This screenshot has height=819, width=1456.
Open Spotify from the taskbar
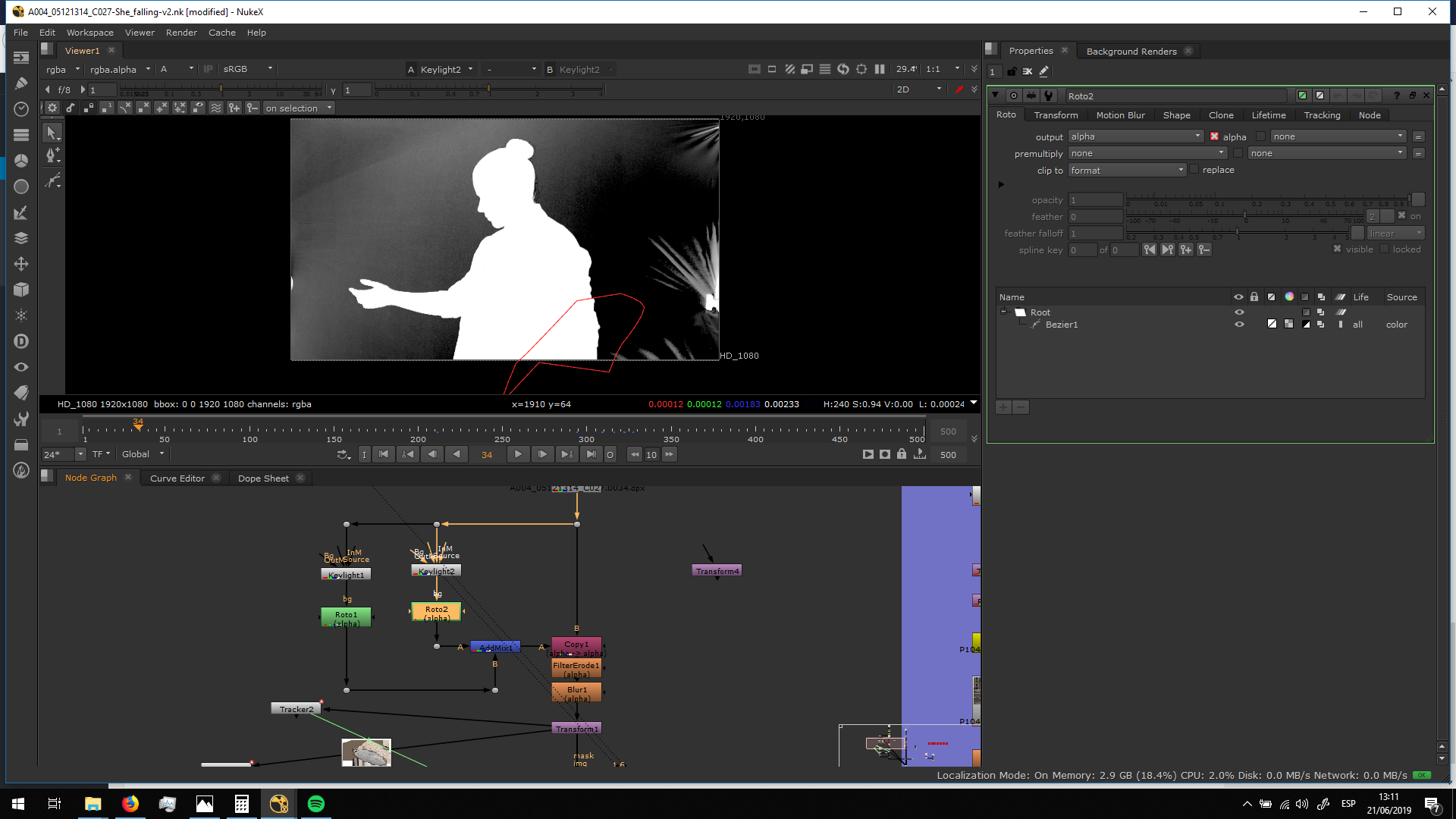316,804
